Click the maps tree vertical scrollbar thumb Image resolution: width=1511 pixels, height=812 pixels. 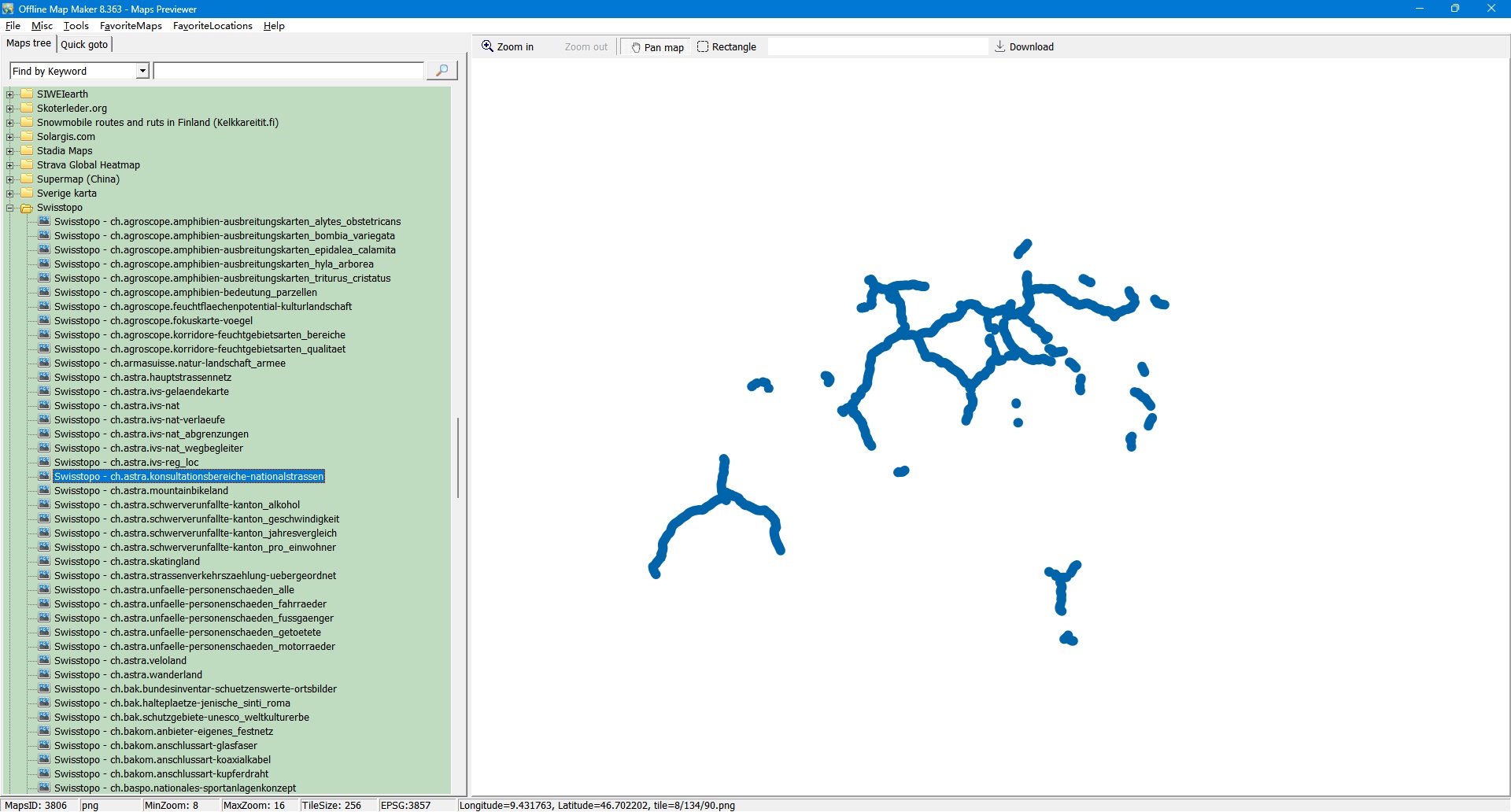click(x=457, y=457)
